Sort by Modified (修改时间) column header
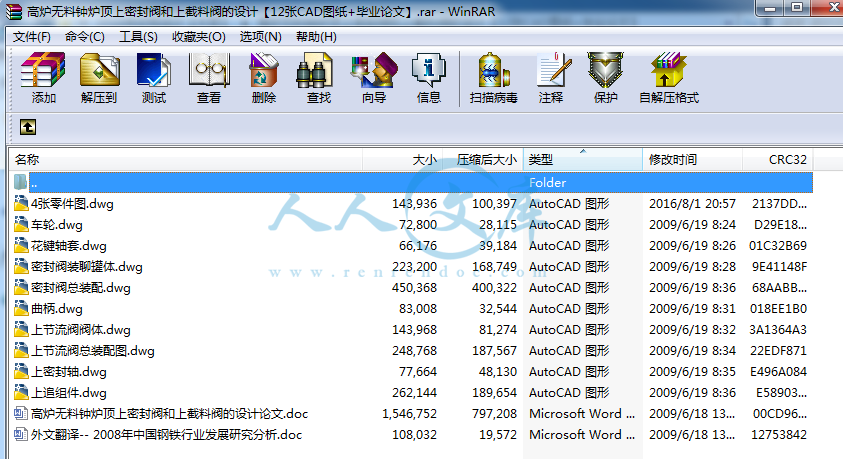The height and width of the screenshot is (459, 843). tap(692, 160)
